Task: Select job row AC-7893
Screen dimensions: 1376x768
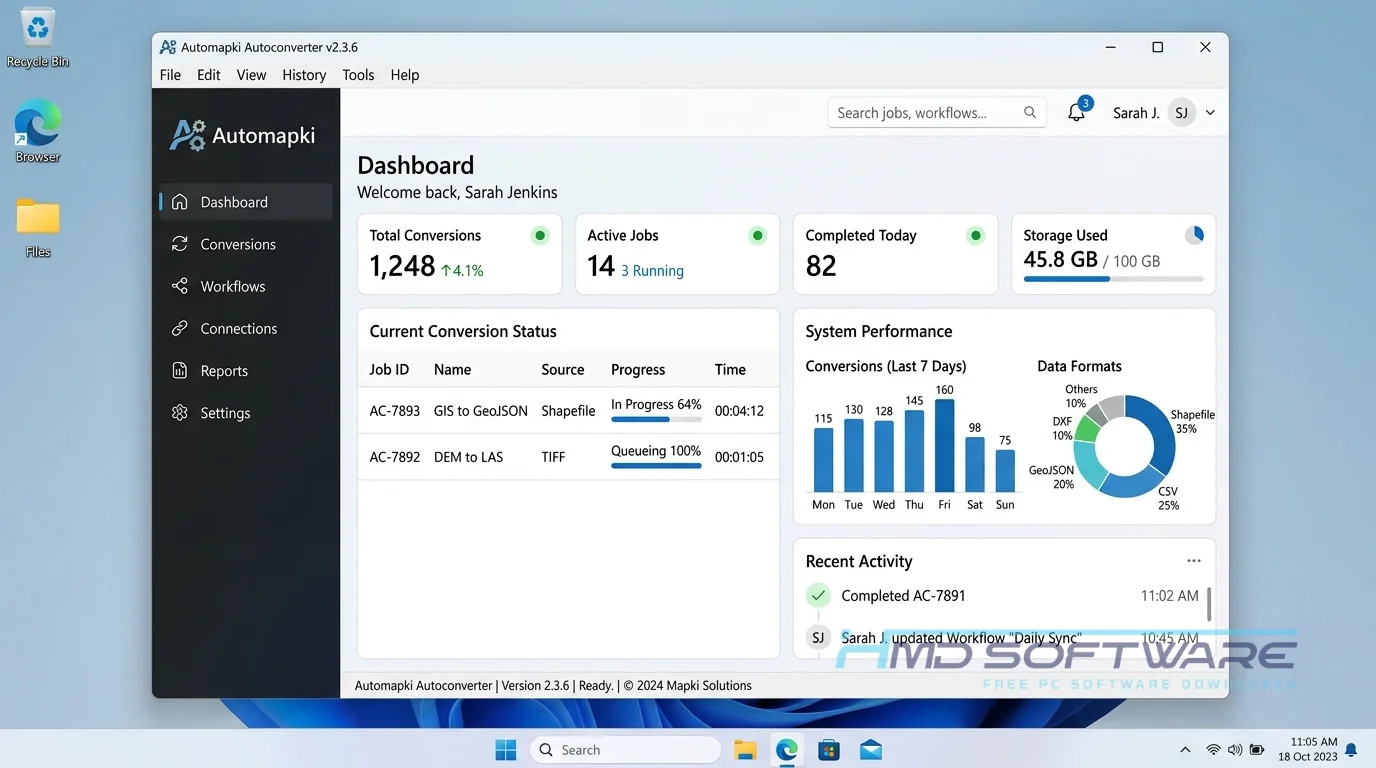Action: [x=568, y=411]
